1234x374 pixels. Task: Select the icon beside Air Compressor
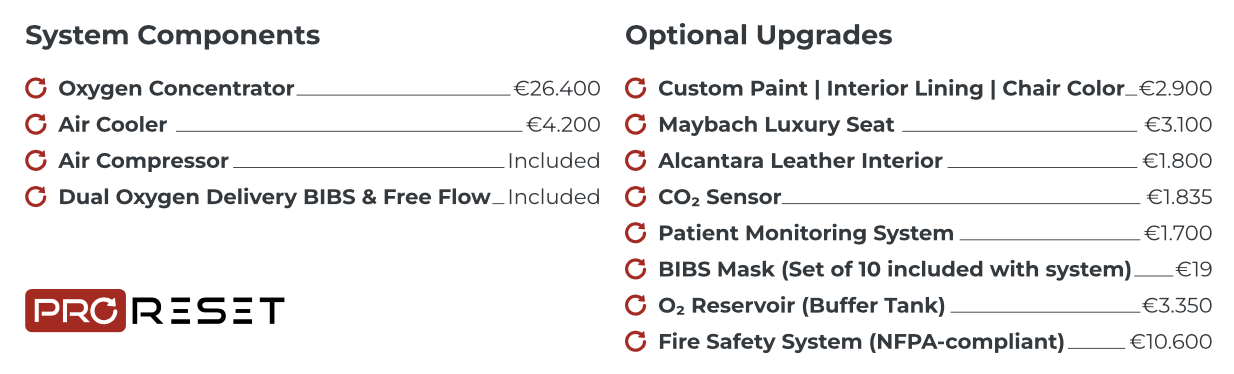(36, 161)
